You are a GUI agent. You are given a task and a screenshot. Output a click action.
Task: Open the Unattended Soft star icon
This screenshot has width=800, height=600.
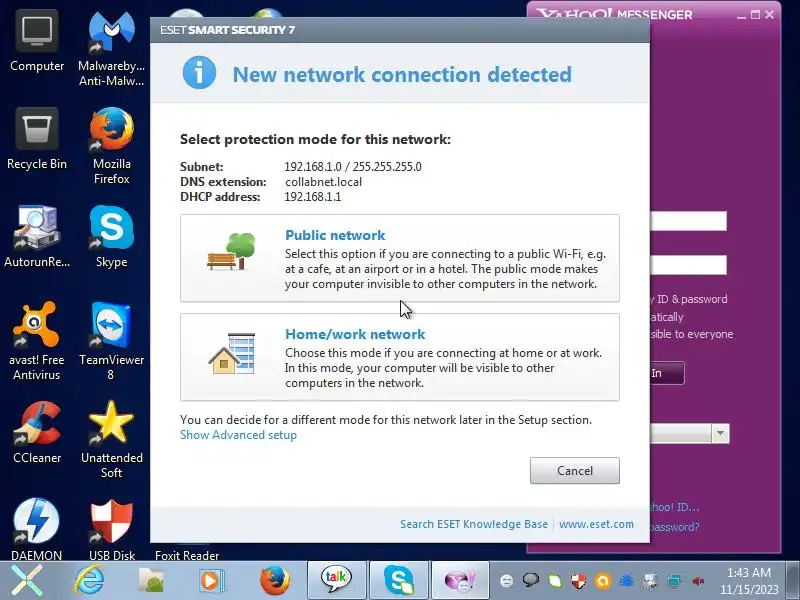111,440
